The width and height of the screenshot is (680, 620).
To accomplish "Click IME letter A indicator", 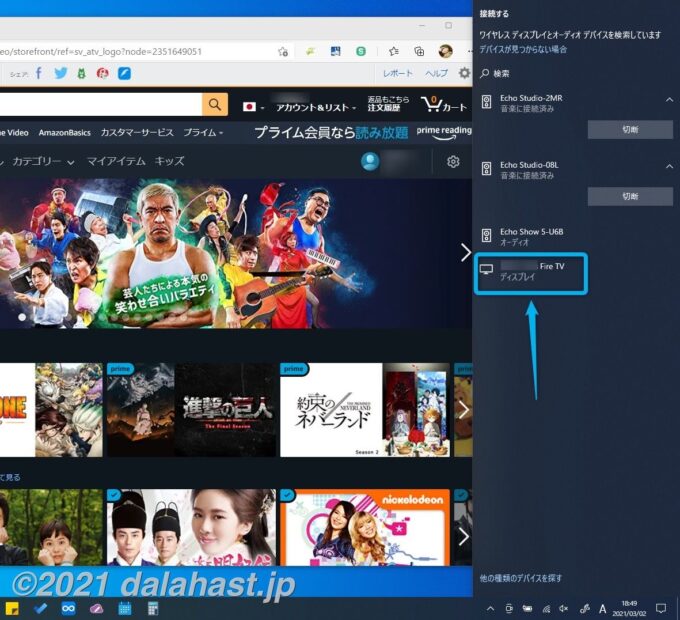I will point(602,609).
